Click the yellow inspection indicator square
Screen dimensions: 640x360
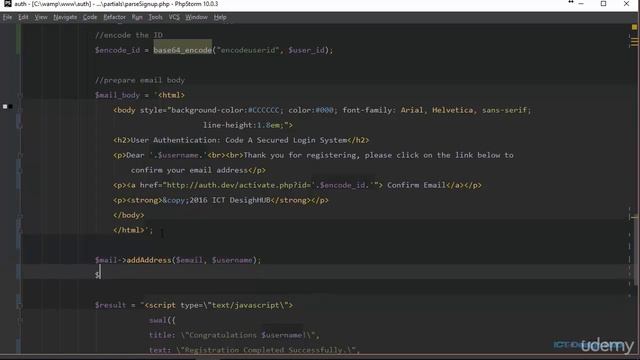coord(634,27)
